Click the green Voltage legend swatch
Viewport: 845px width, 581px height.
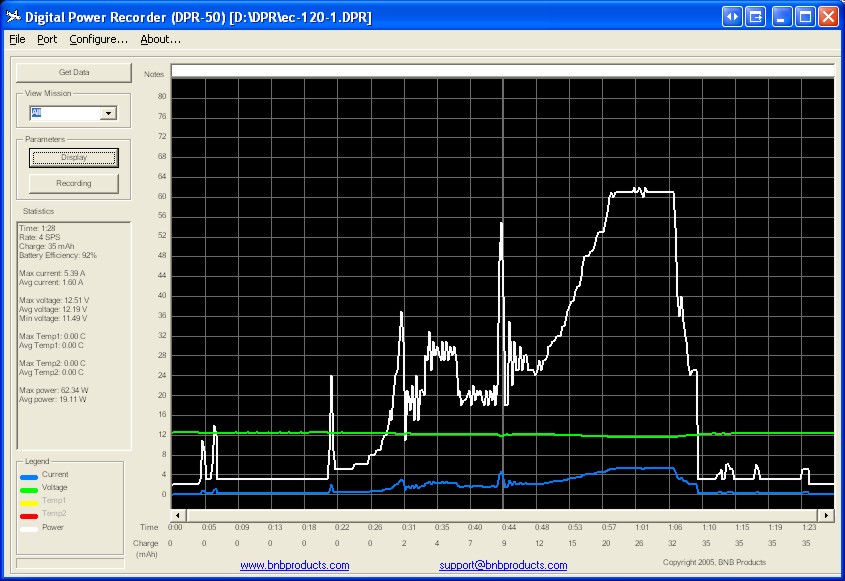click(29, 490)
